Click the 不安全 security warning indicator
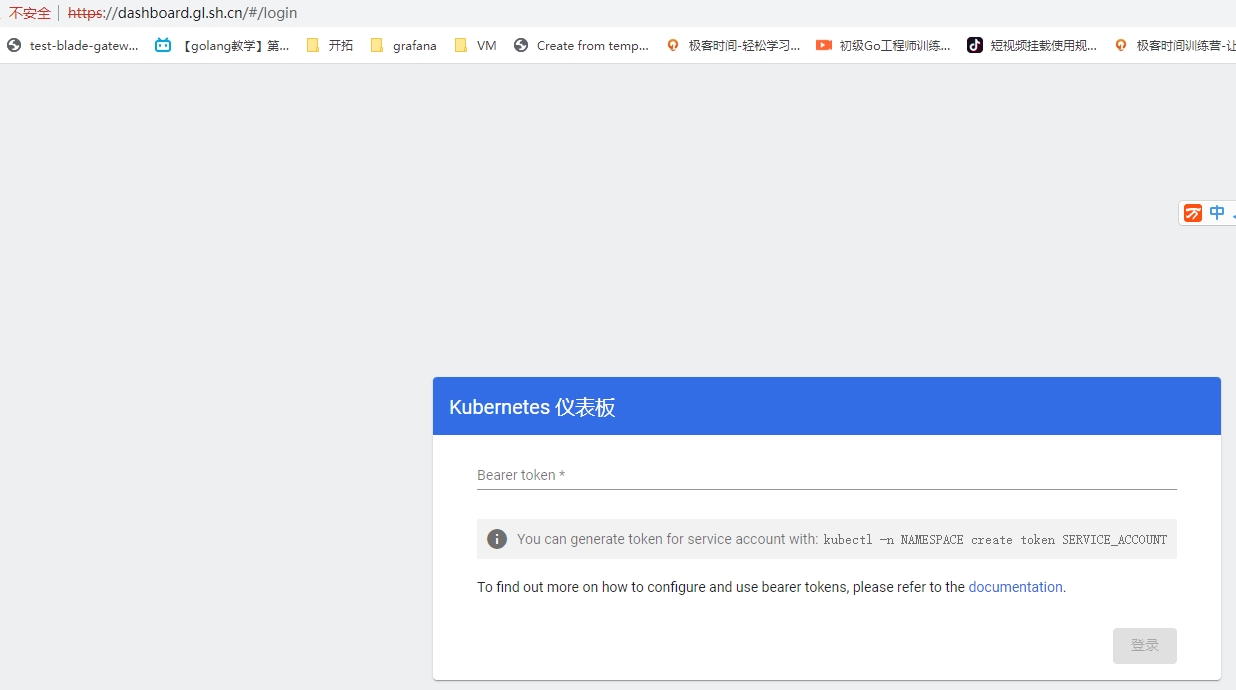Screen dimensions: 1236x690 29,13
